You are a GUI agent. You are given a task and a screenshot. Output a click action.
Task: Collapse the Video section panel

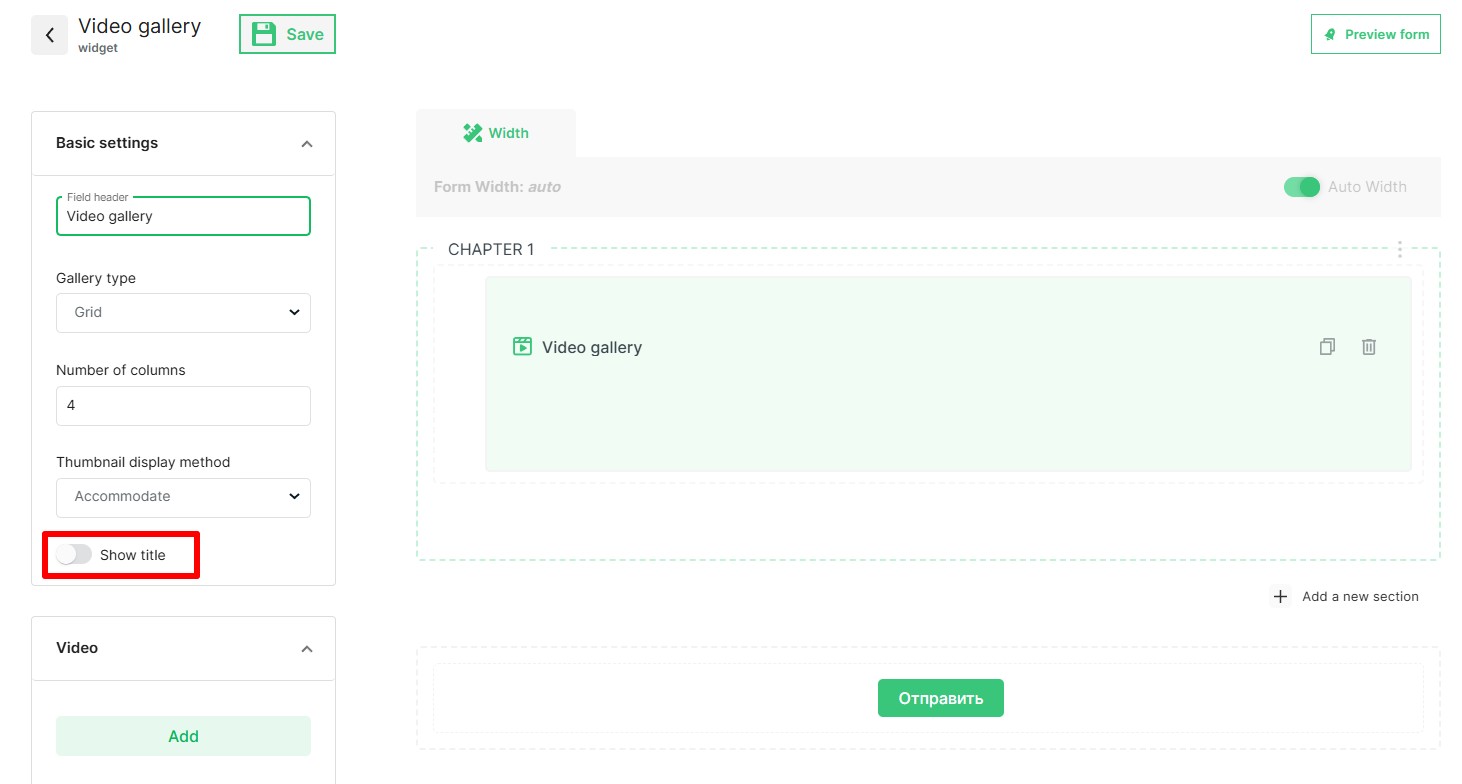coord(306,649)
